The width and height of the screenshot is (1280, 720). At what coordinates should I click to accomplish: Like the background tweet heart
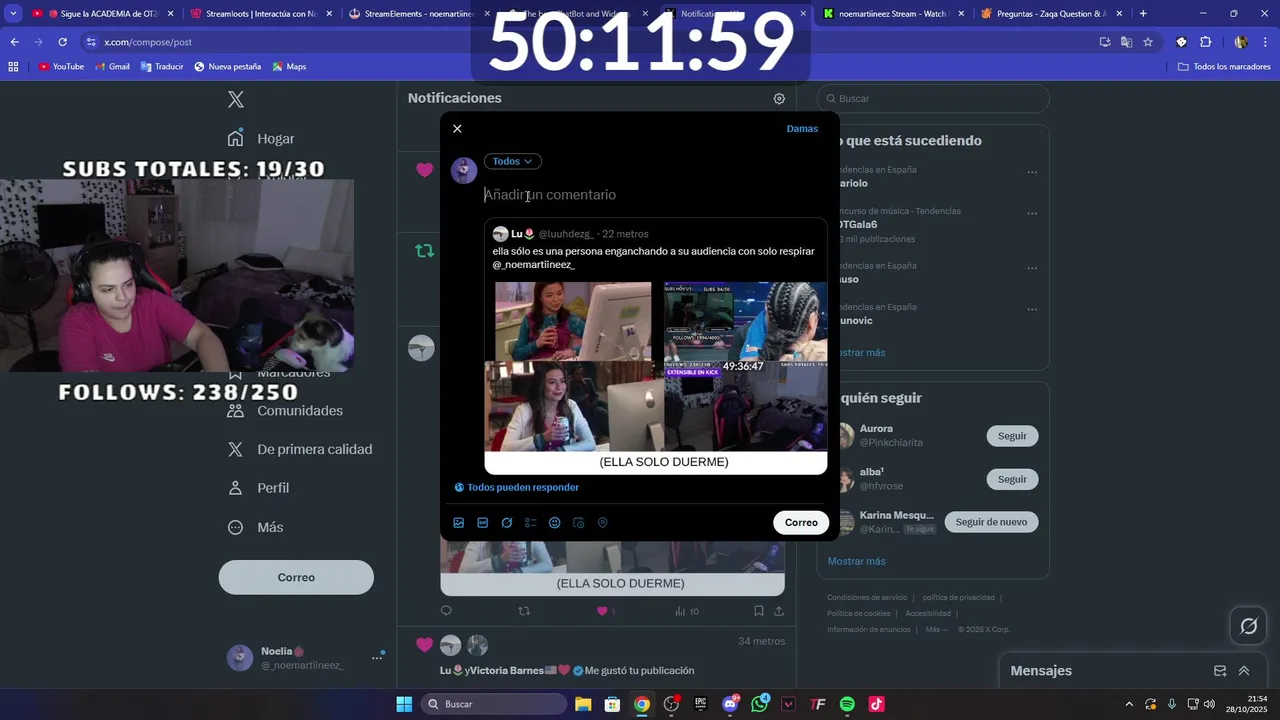pyautogui.click(x=602, y=611)
